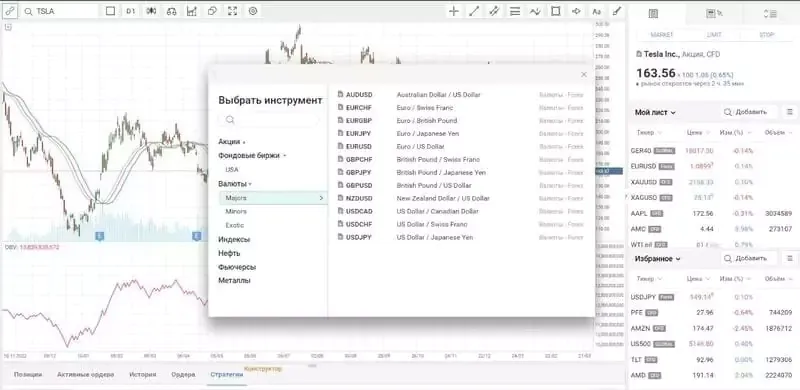This screenshot has height=390, width=800.
Task: Choose NZDUSD from instrument list
Action: (461, 198)
